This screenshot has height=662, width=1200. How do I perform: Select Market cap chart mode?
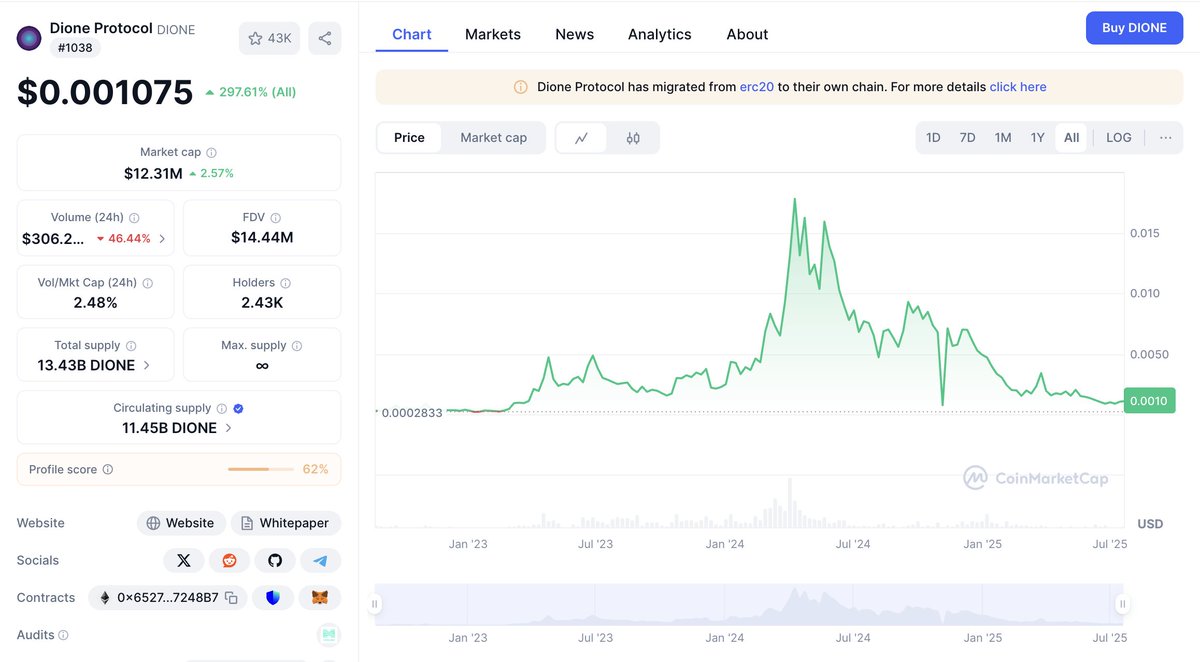(493, 138)
